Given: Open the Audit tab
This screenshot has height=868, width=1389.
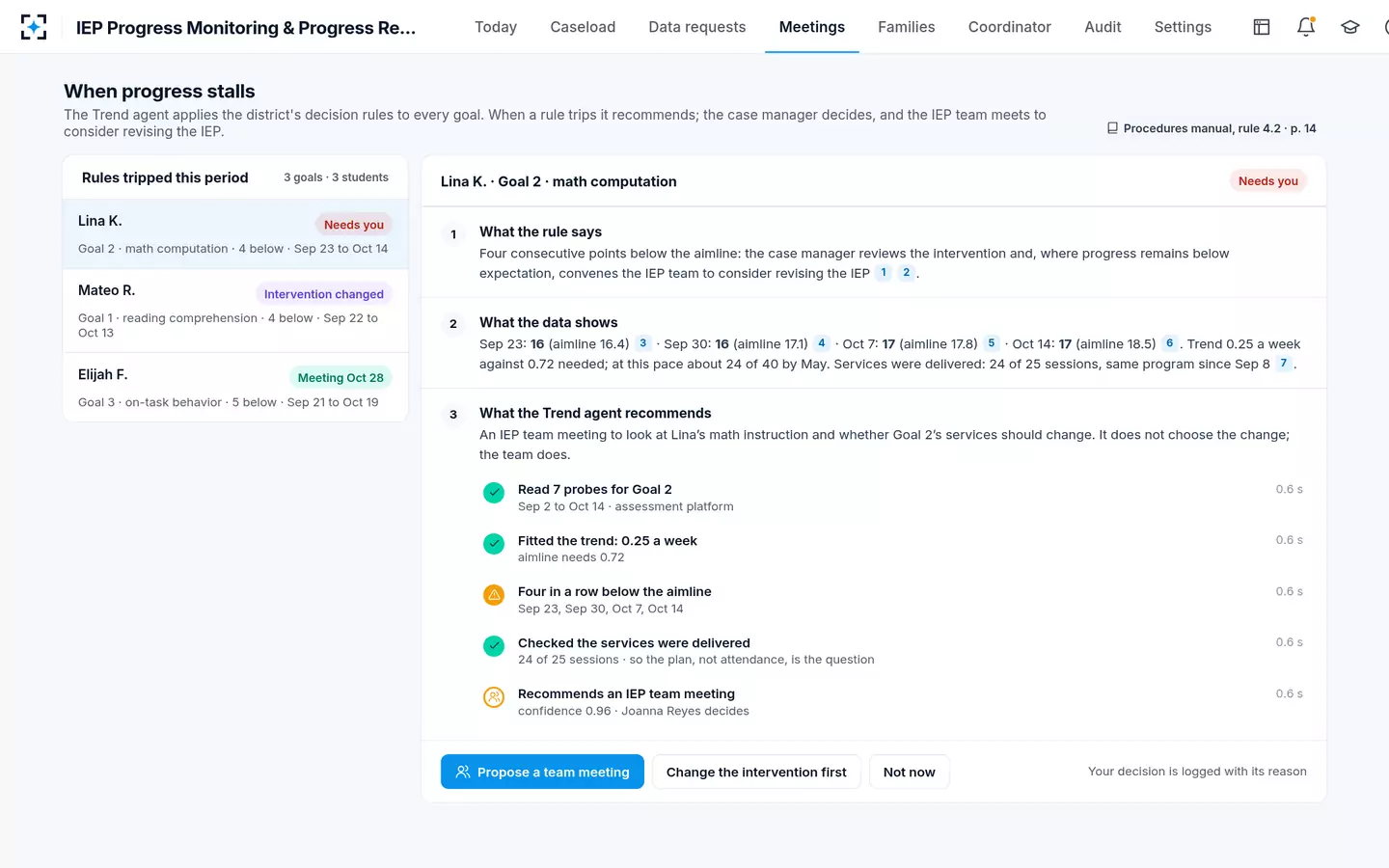Looking at the screenshot, I should point(1103,27).
